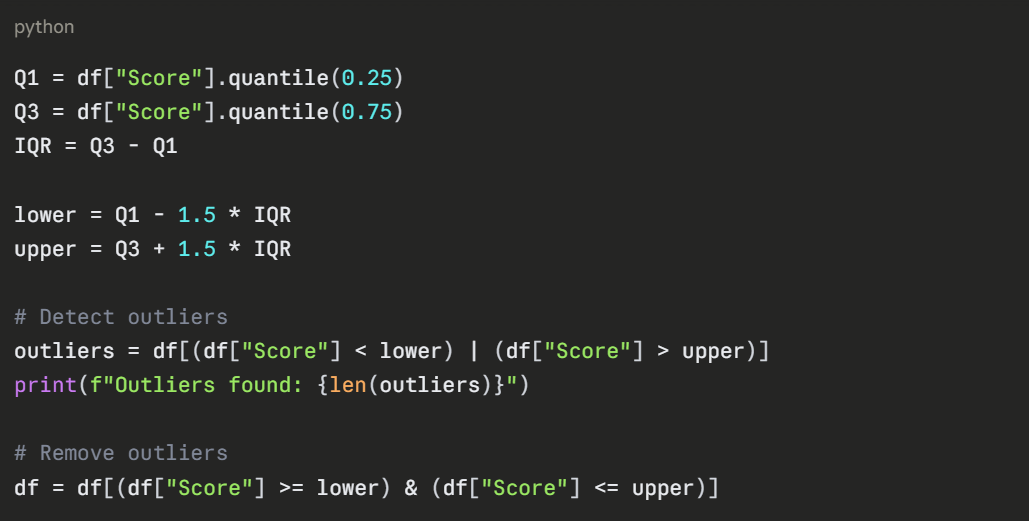Click the python language label
This screenshot has height=521, width=1029.
pos(44,27)
